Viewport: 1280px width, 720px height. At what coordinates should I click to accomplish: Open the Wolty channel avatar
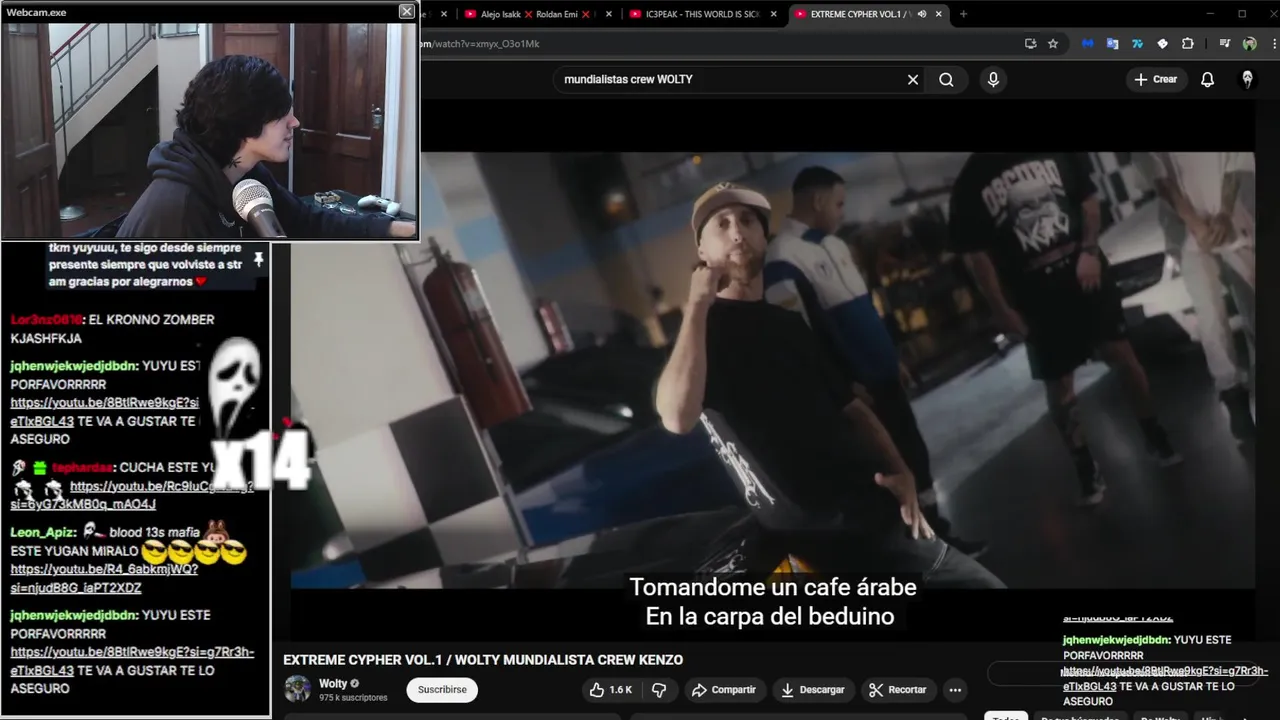pos(297,689)
